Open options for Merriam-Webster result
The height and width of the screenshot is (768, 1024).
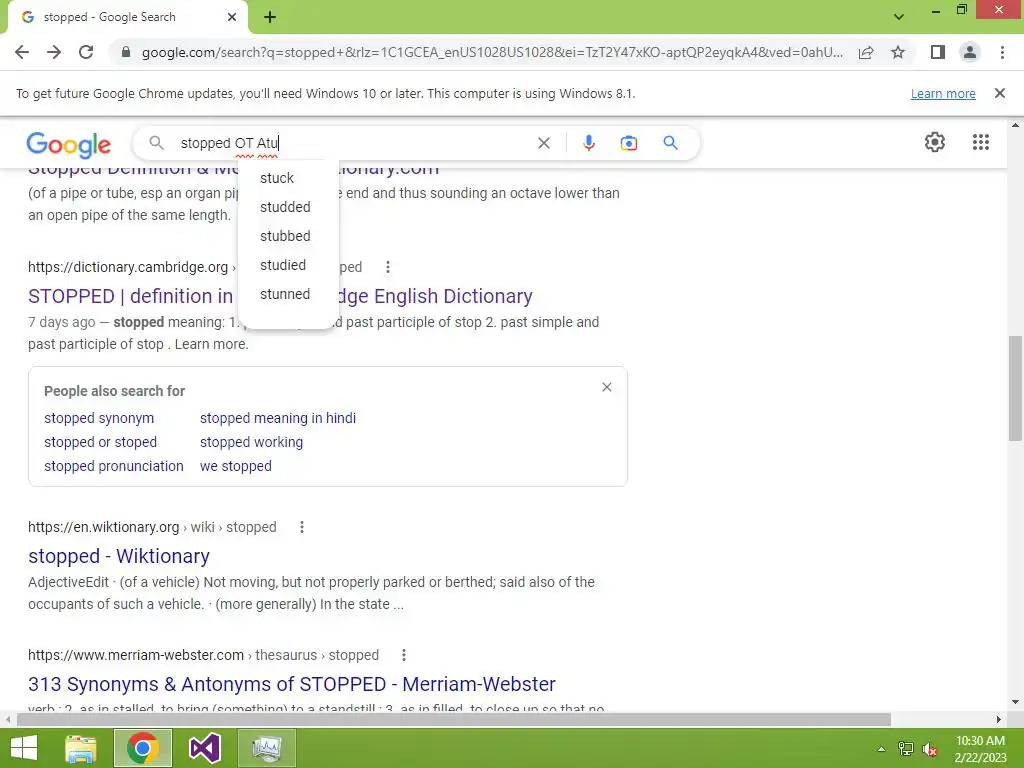[404, 655]
